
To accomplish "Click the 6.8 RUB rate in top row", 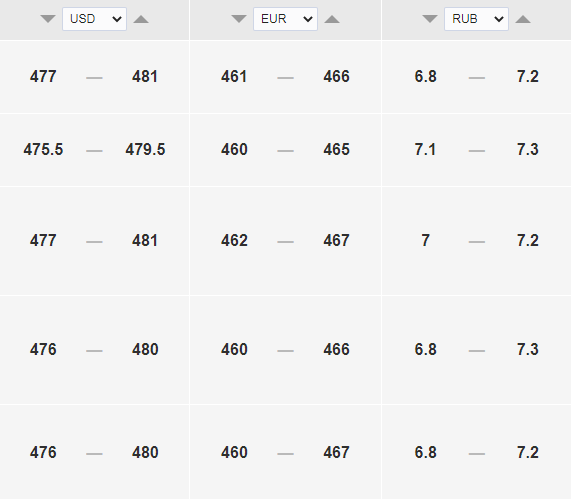I will tap(425, 77).
